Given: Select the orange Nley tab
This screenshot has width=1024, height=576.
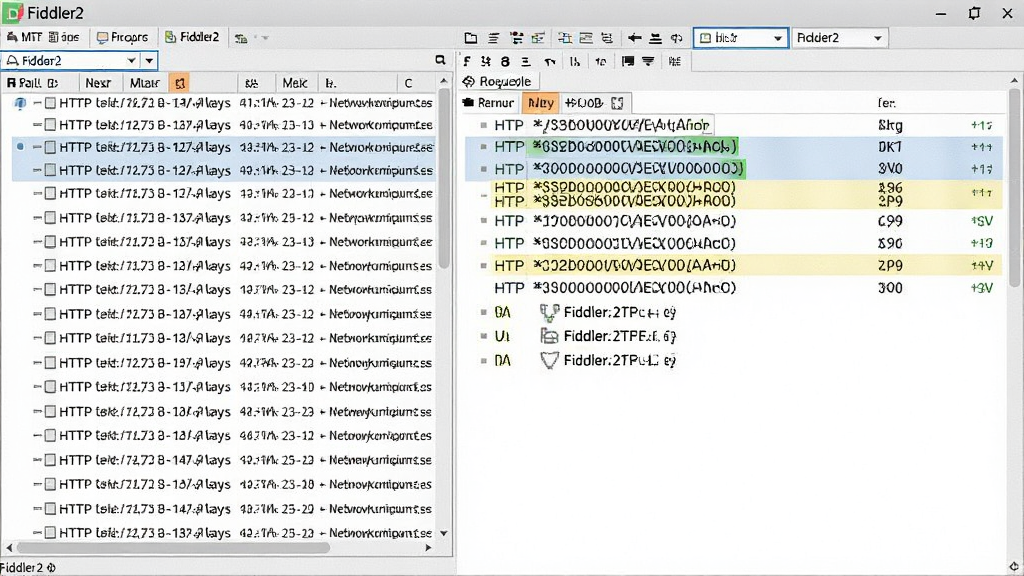Looking at the screenshot, I should coord(541,103).
